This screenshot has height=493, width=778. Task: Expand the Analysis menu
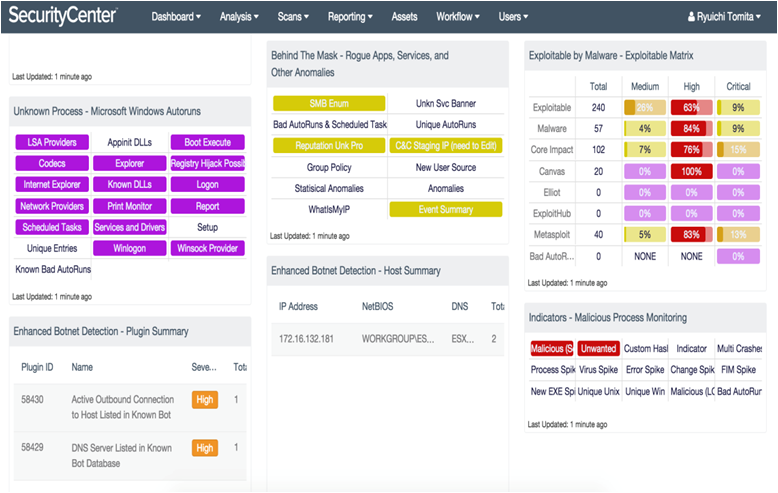(x=239, y=16)
